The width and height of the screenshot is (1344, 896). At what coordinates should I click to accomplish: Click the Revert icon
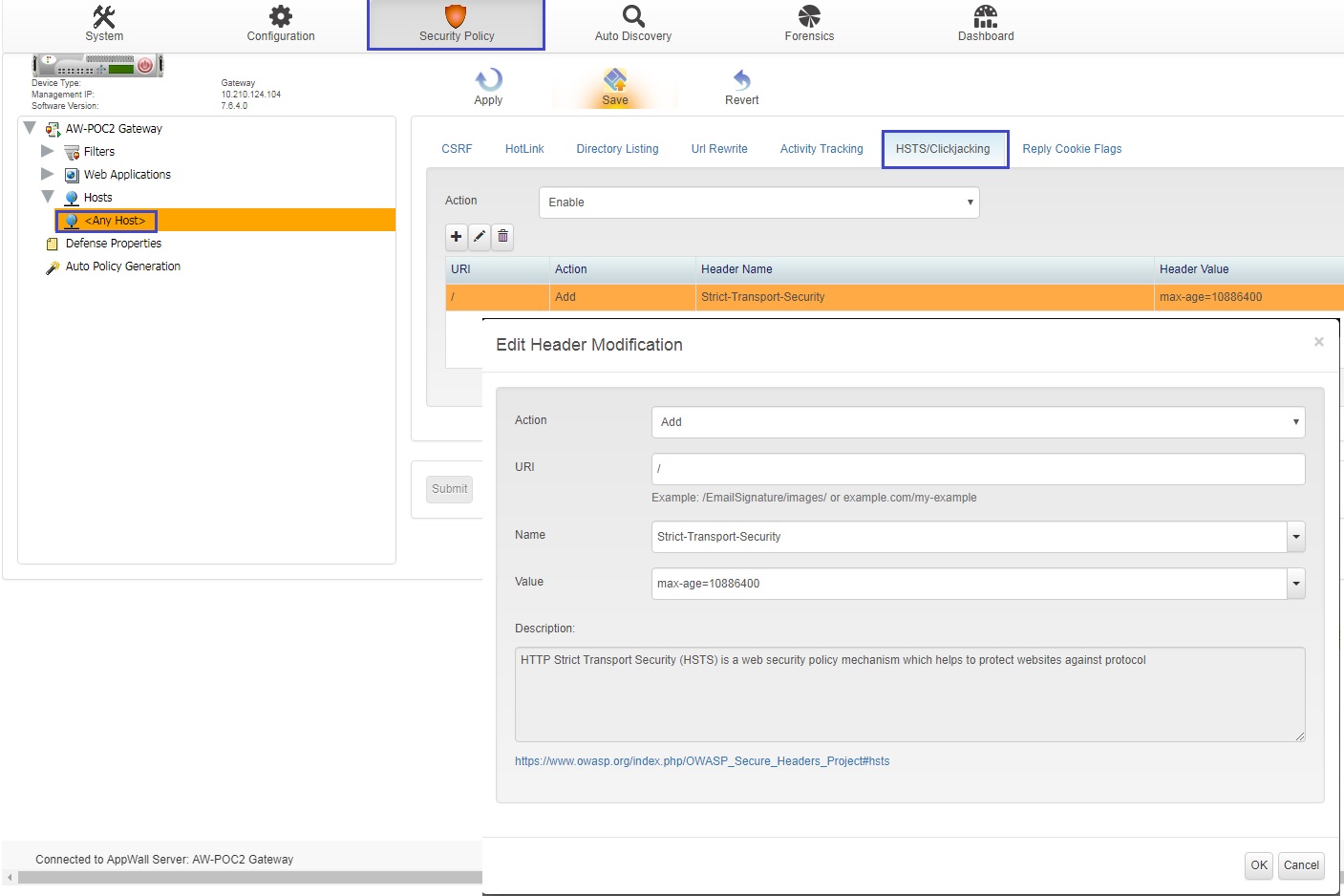pos(741,86)
